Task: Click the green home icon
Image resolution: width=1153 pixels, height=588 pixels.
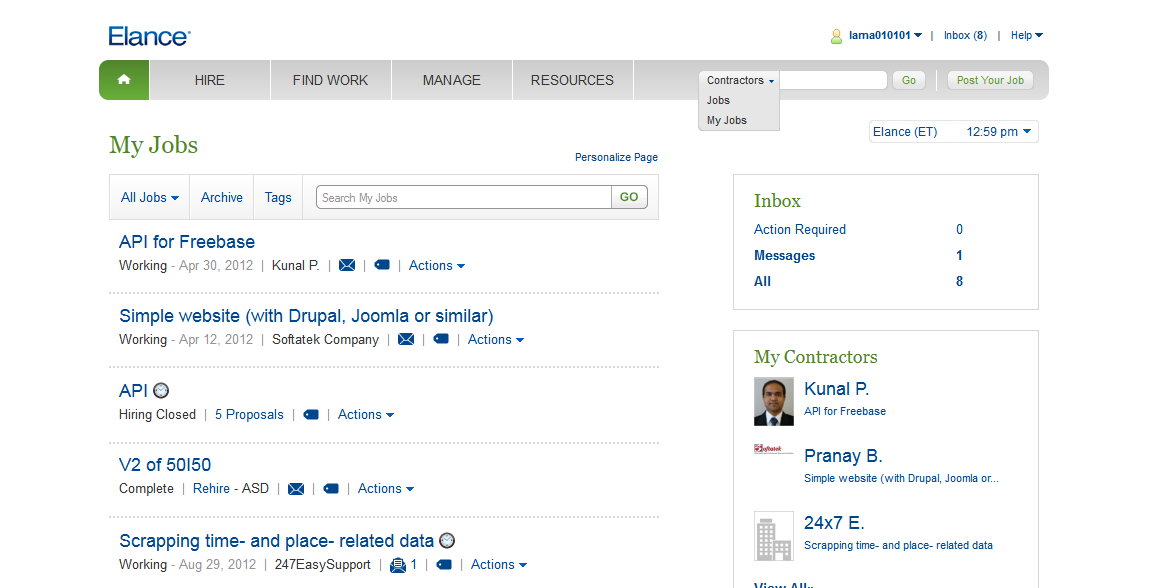Action: pyautogui.click(x=124, y=80)
